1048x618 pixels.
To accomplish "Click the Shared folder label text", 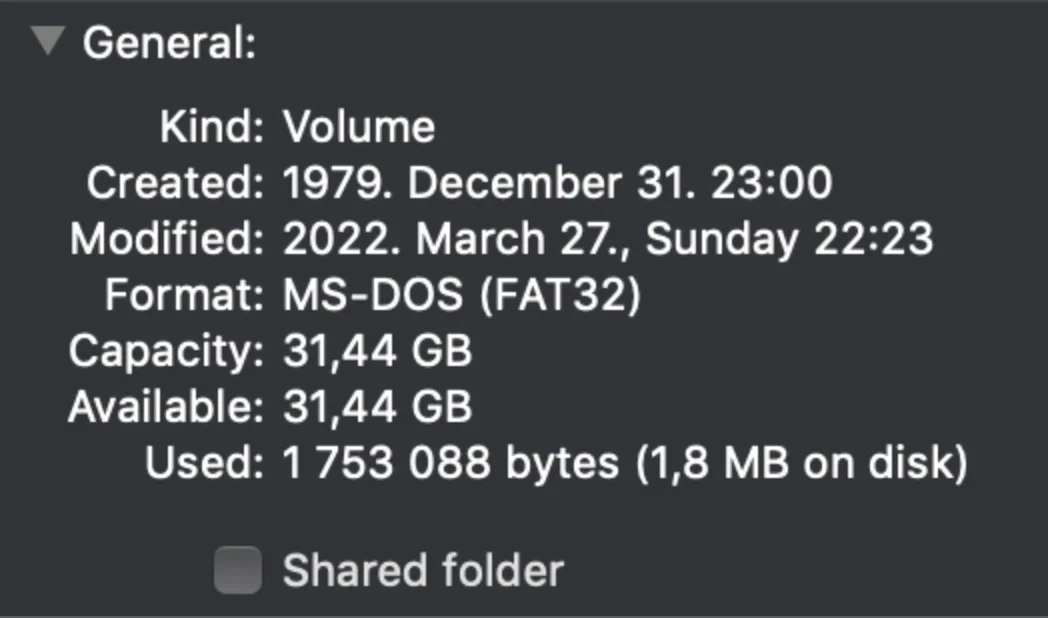I will click(x=423, y=571).
